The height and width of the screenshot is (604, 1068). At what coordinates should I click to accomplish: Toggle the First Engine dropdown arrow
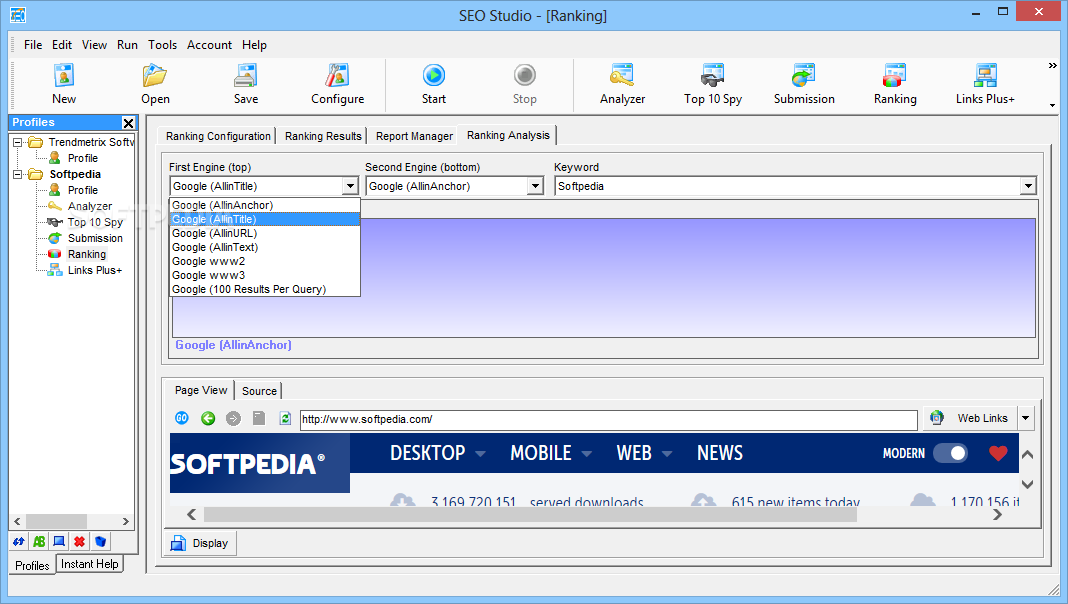pos(350,186)
